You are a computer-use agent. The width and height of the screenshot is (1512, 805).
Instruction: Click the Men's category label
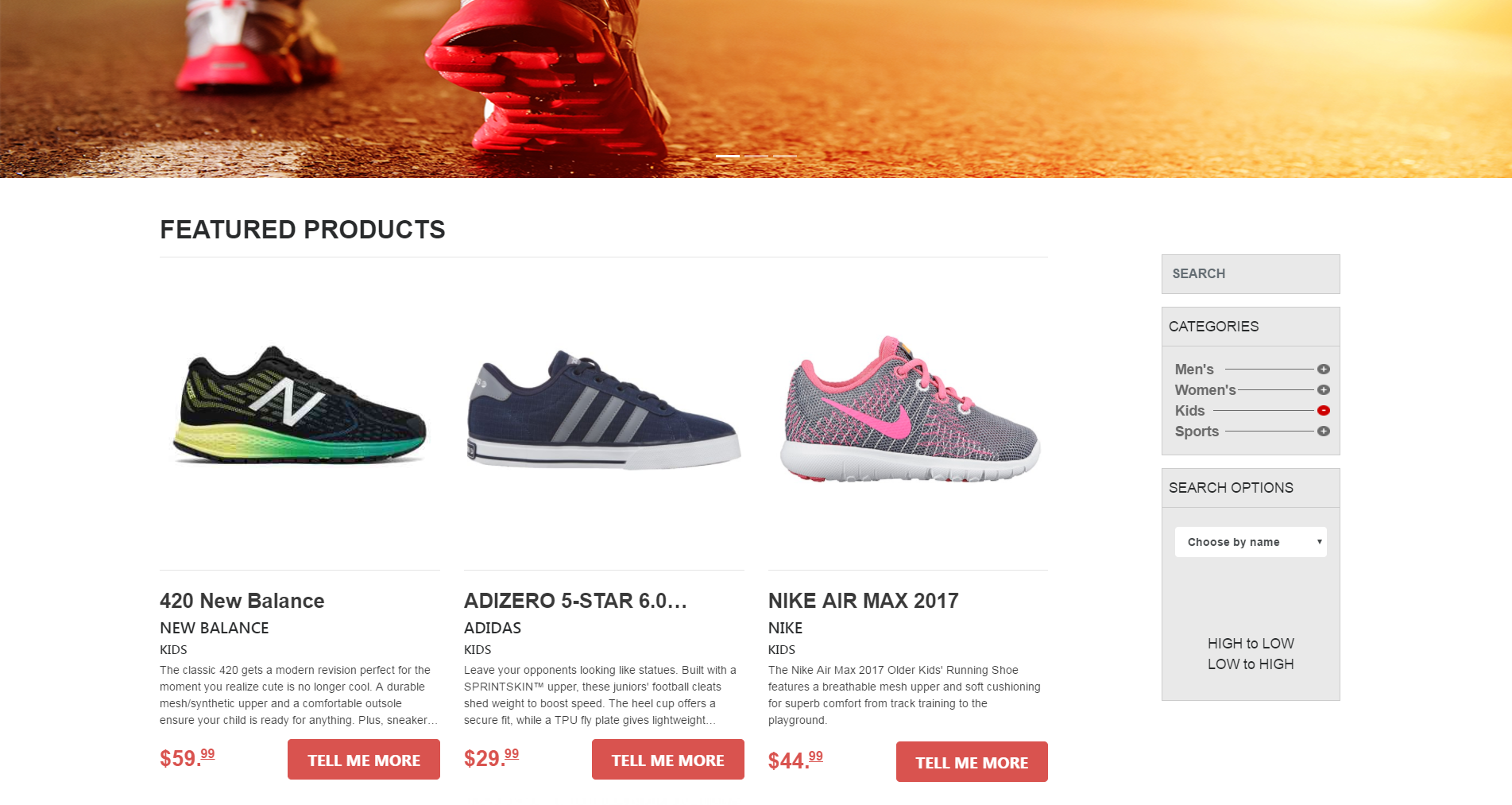click(x=1194, y=370)
